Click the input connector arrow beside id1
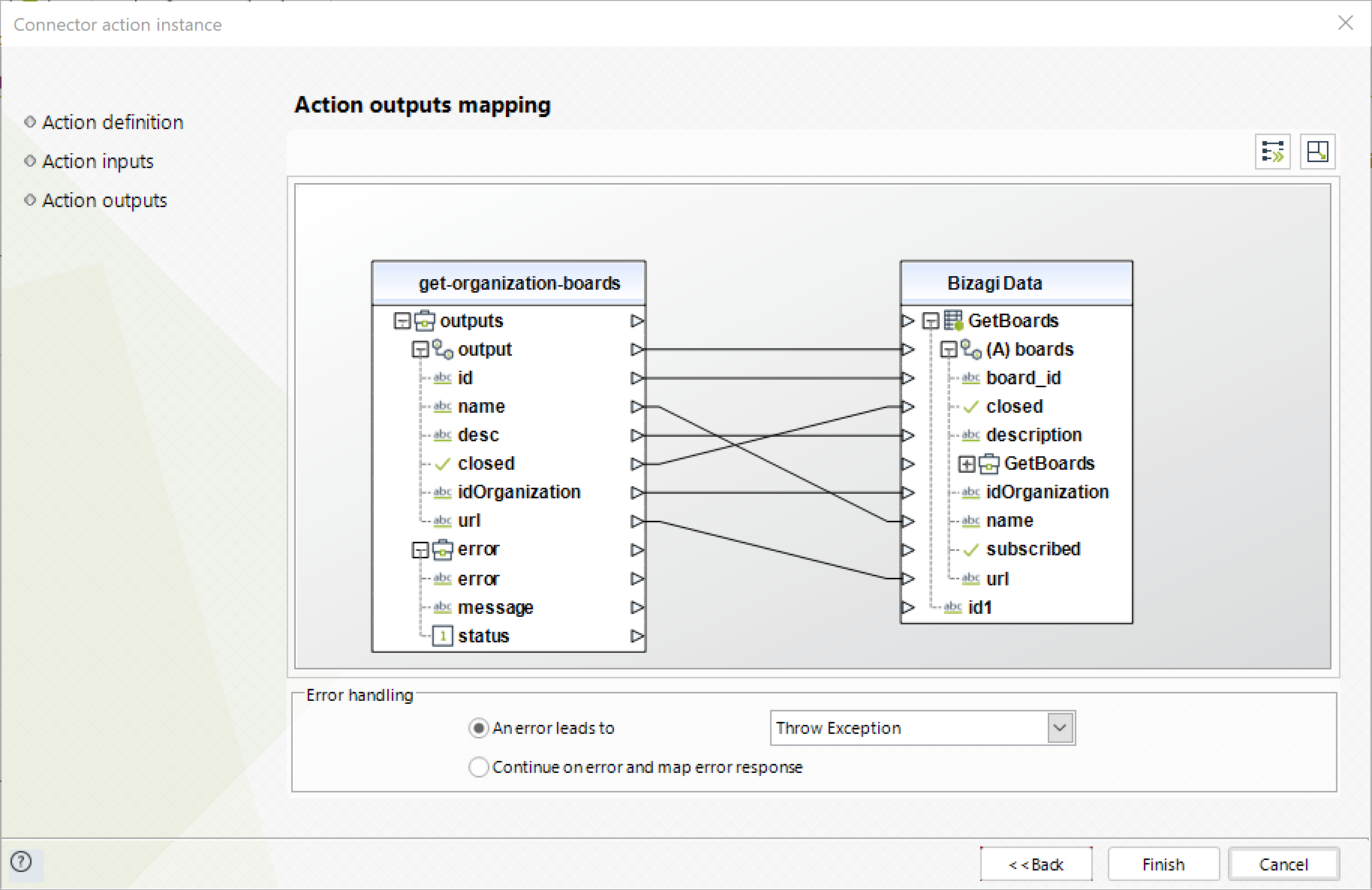Image resolution: width=1372 pixels, height=890 pixels. click(x=908, y=607)
